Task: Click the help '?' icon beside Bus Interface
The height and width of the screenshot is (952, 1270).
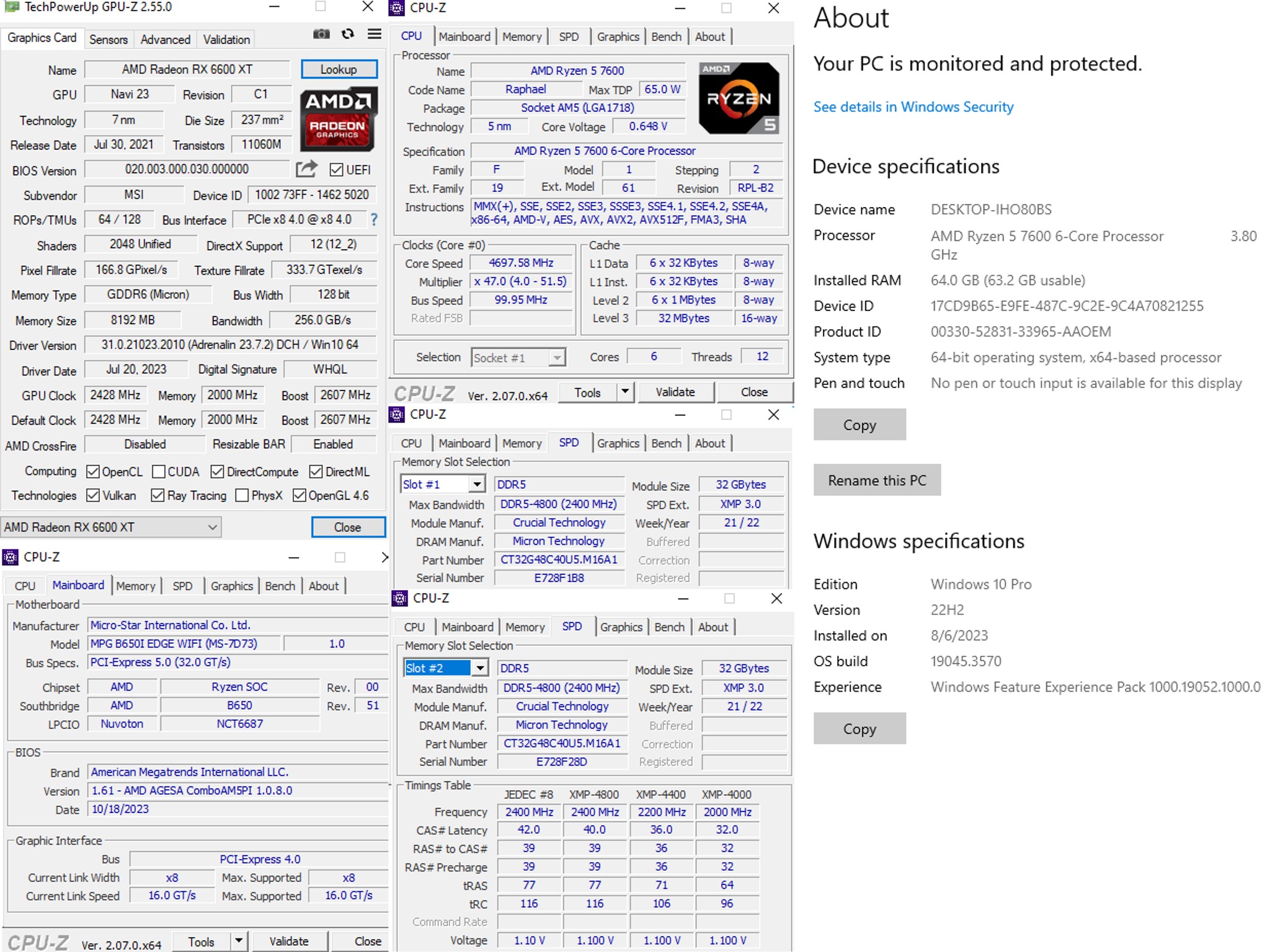Action: click(x=373, y=219)
